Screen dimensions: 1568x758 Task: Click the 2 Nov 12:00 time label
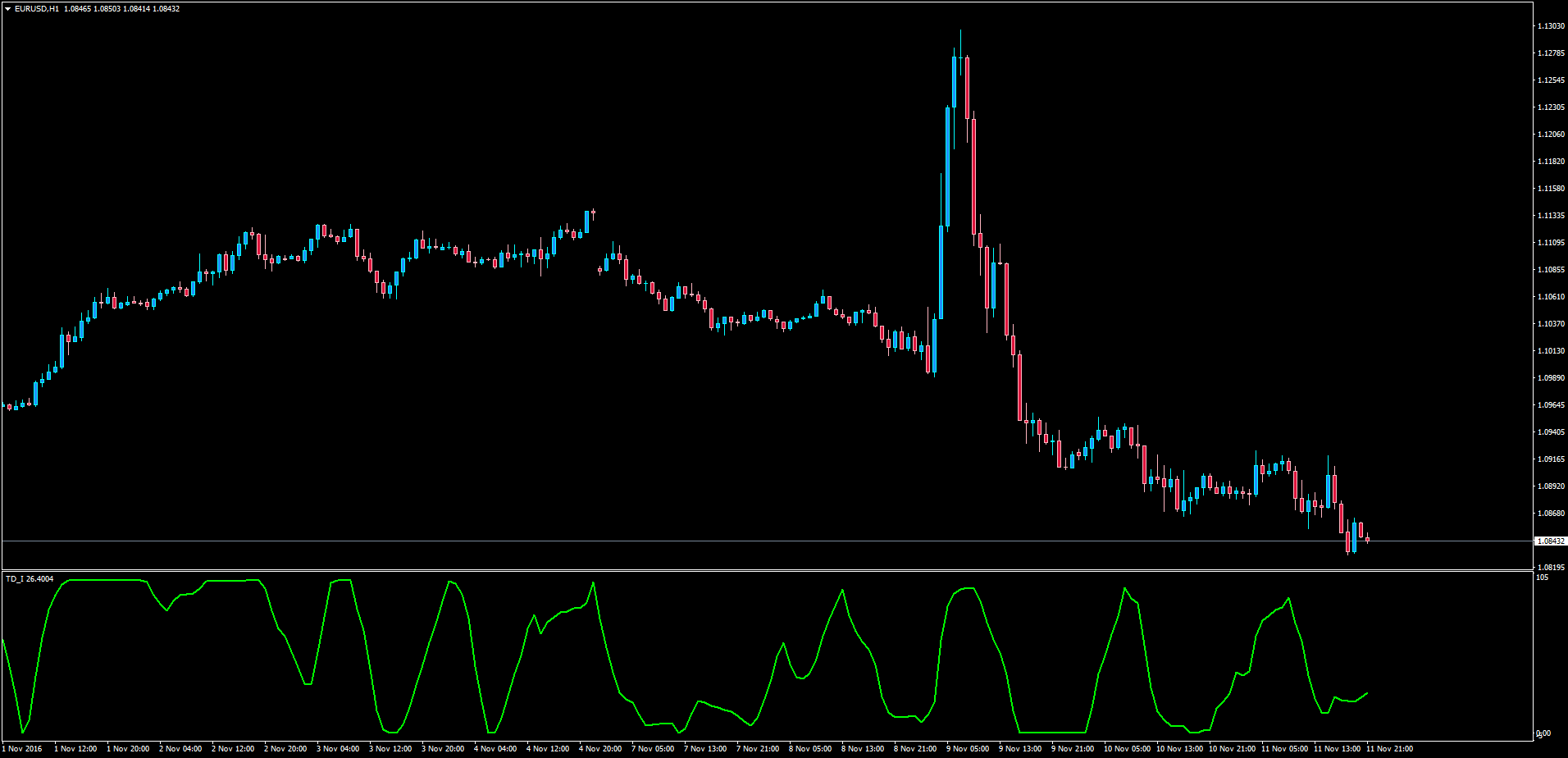233,749
